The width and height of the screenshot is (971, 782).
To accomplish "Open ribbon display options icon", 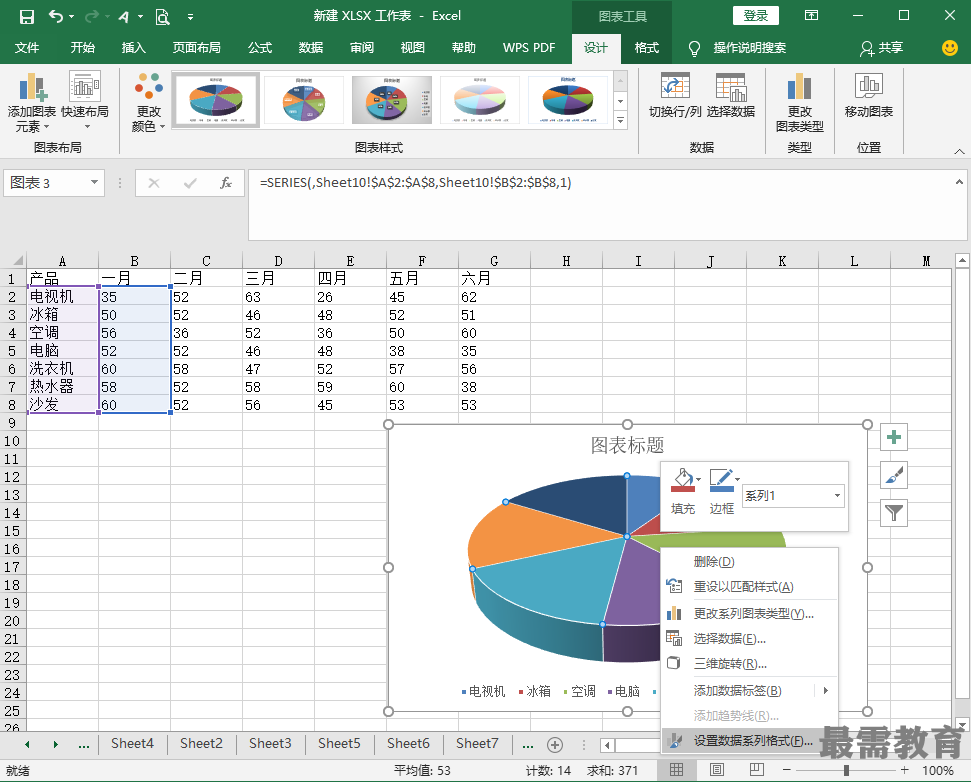I will [x=811, y=16].
